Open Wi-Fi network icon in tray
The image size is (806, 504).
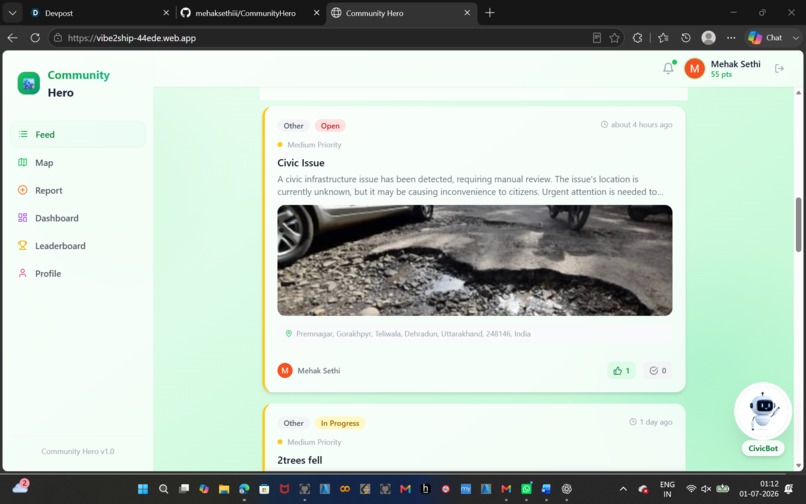[691, 489]
